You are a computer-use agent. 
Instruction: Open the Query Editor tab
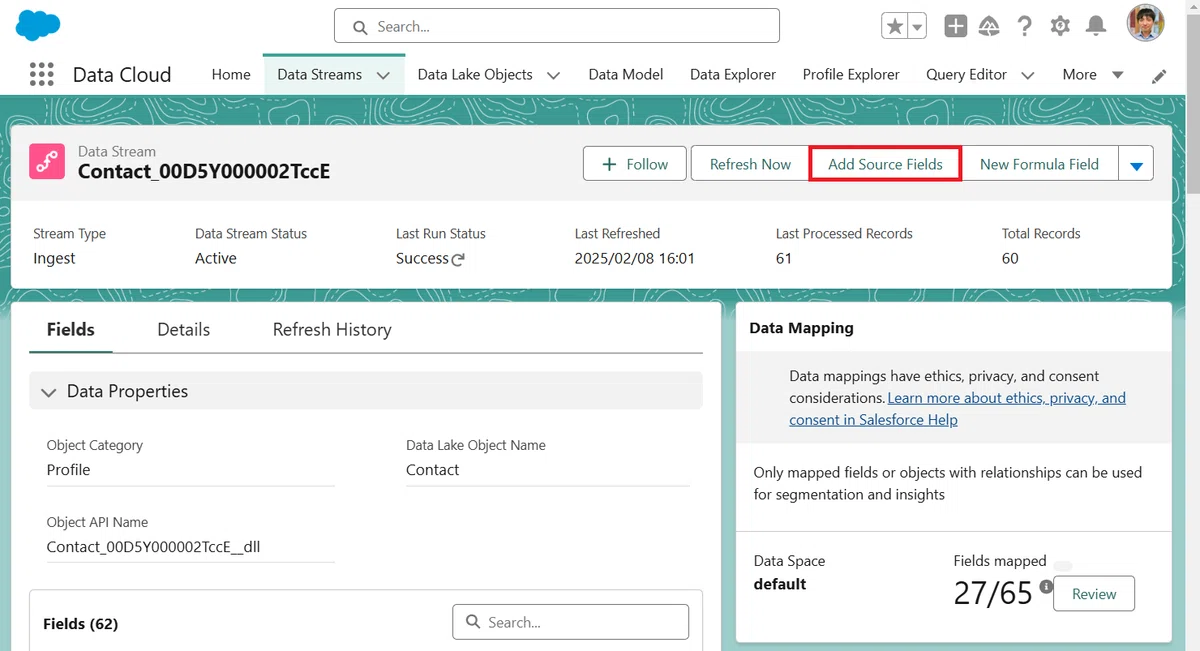pyautogui.click(x=966, y=74)
